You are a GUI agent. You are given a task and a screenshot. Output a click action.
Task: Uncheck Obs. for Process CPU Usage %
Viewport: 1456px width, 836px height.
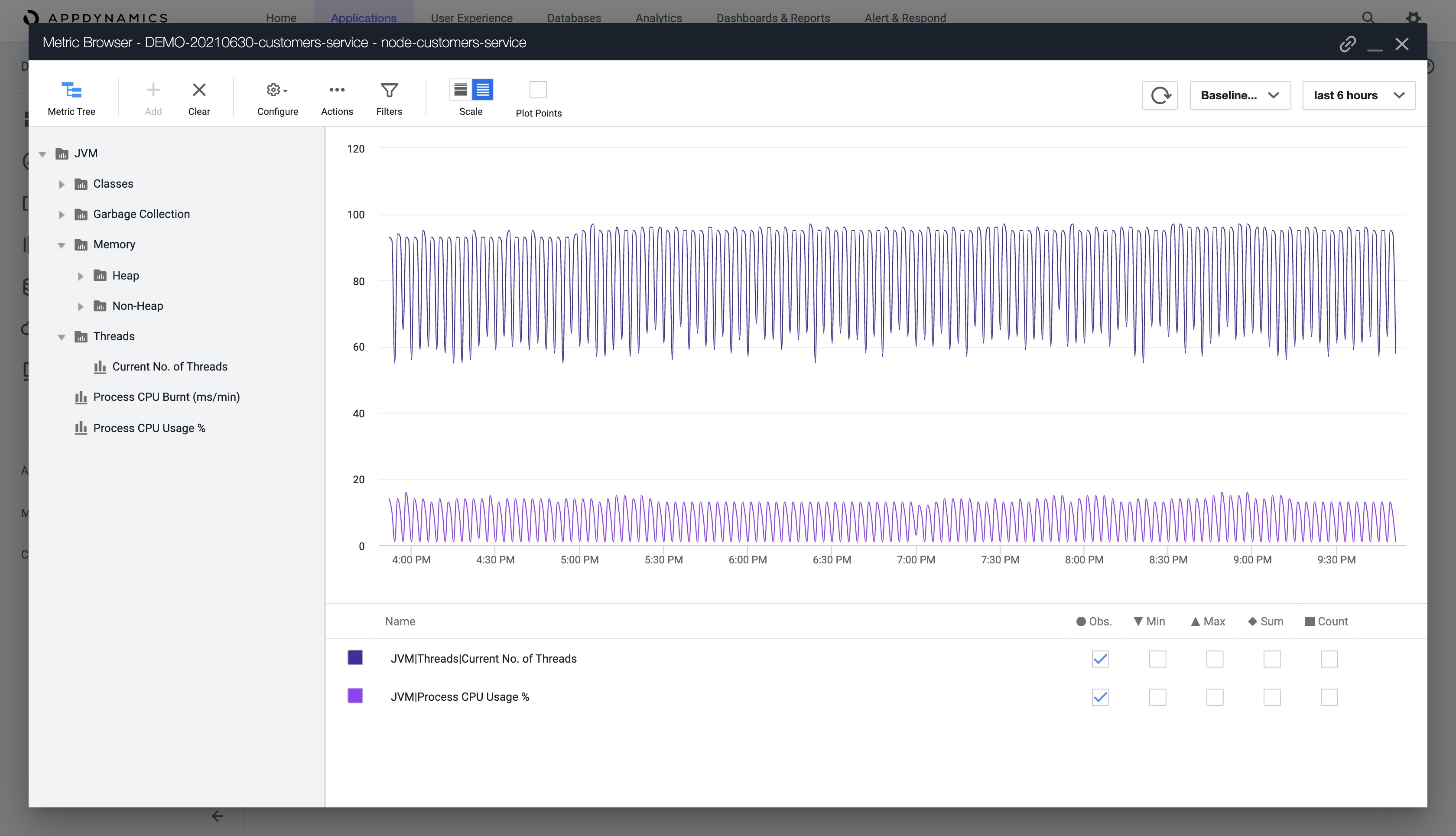tap(1100, 697)
